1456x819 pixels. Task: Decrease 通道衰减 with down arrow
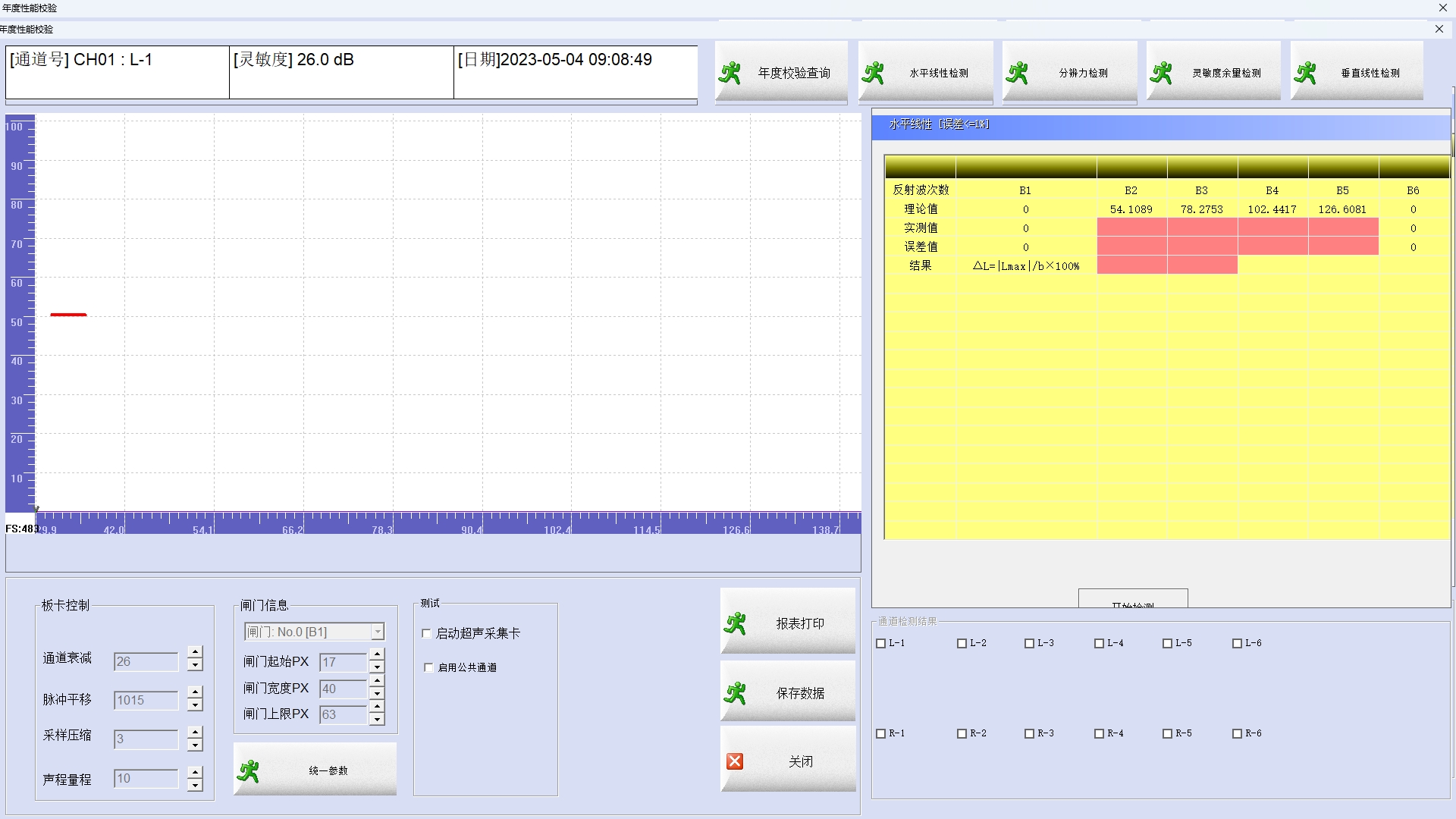(195, 665)
